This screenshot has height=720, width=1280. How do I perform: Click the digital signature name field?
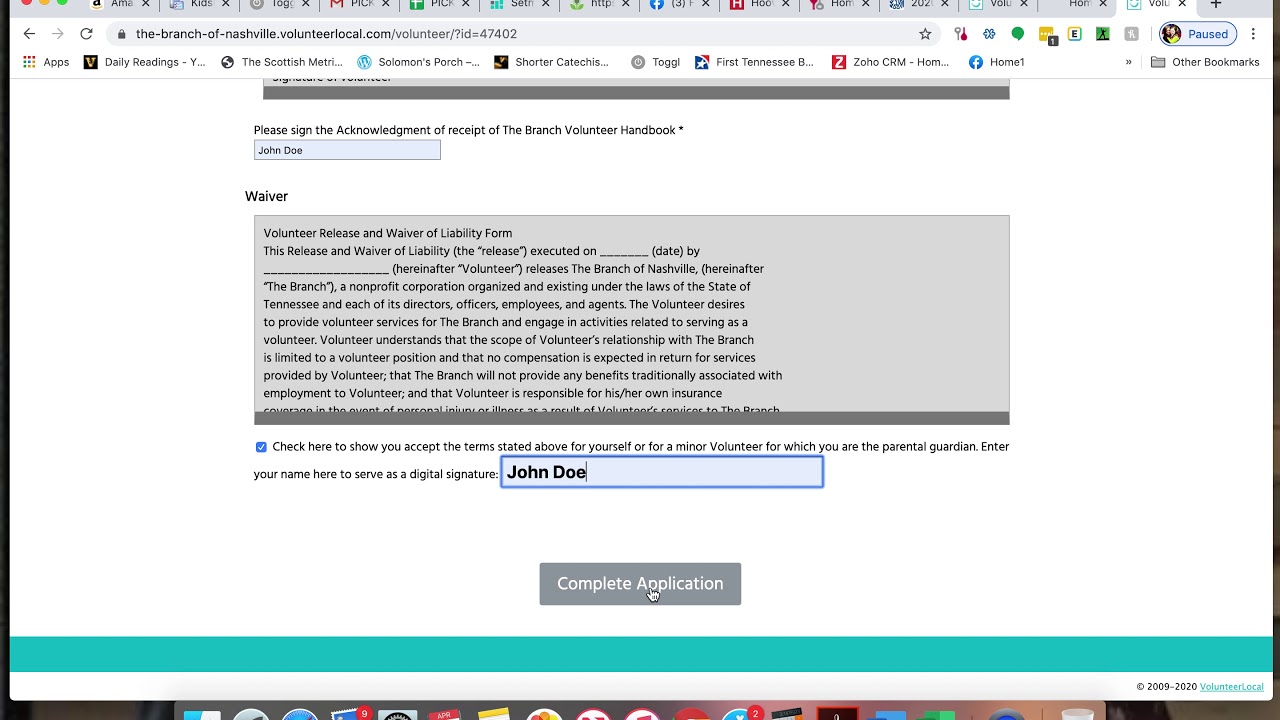[662, 472]
